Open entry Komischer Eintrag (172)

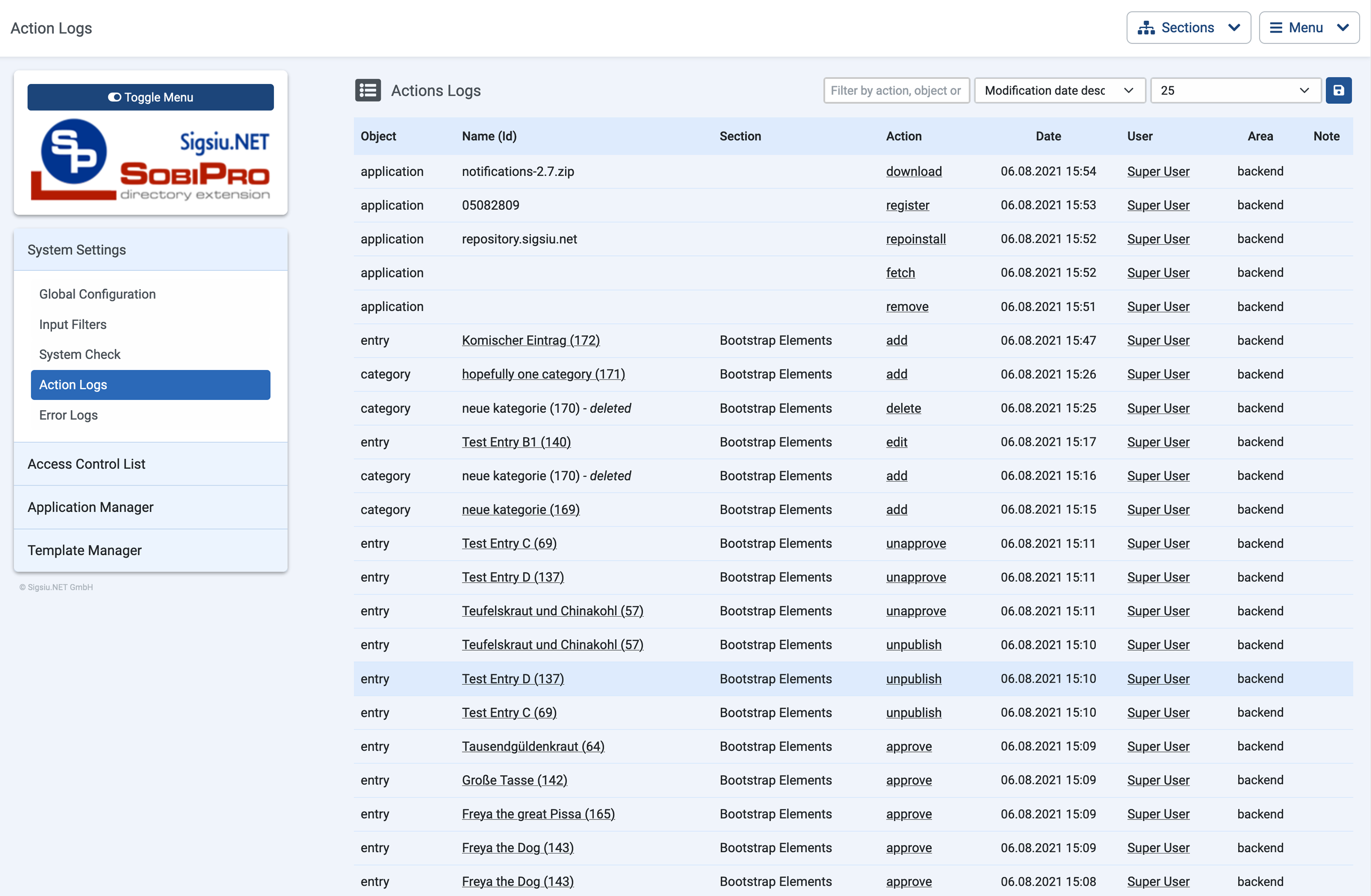[x=530, y=341]
